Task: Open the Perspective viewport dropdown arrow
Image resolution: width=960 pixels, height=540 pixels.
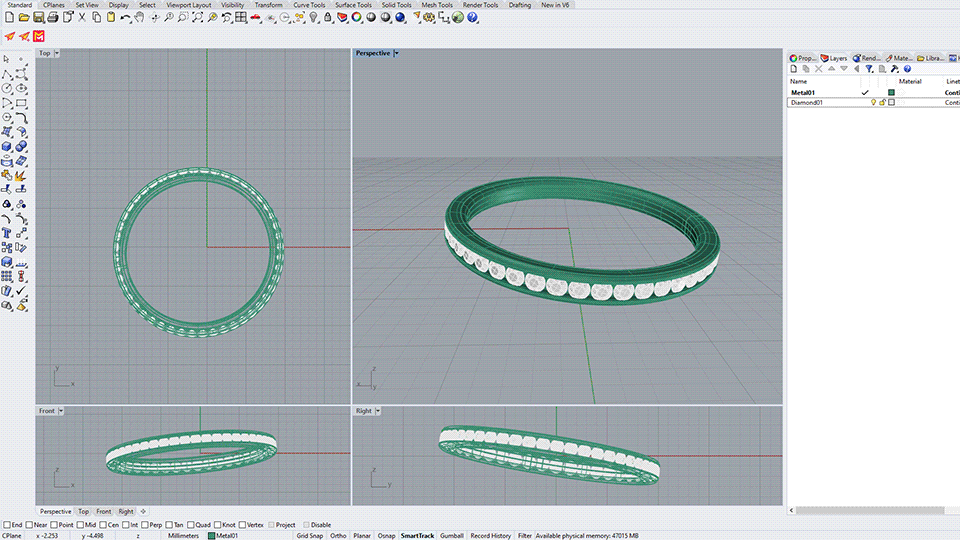Action: coord(396,53)
